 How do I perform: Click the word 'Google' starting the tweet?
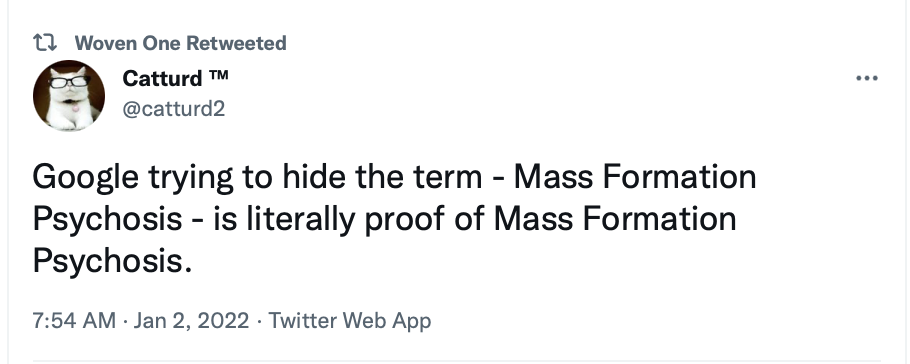[x=86, y=177]
